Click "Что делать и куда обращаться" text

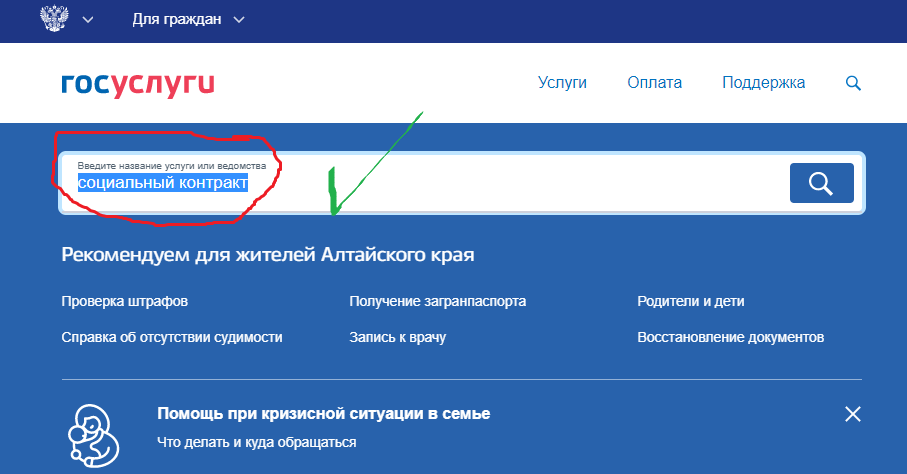pos(257,442)
